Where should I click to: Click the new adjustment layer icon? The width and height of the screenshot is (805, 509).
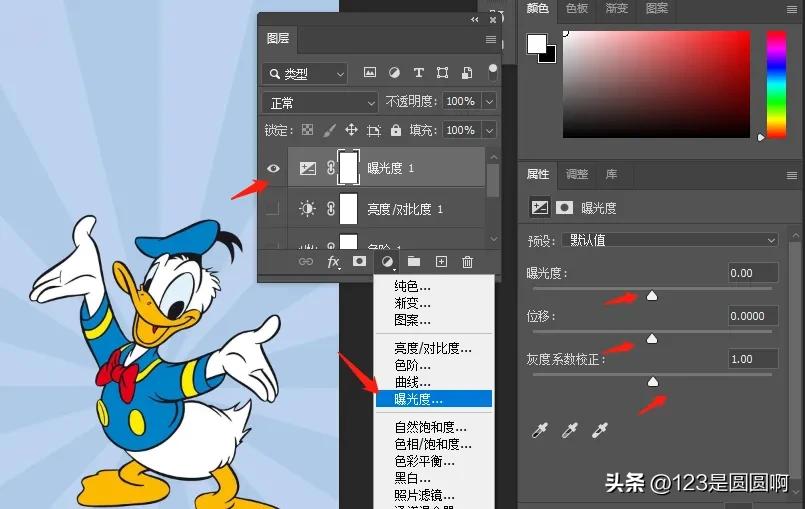click(388, 262)
